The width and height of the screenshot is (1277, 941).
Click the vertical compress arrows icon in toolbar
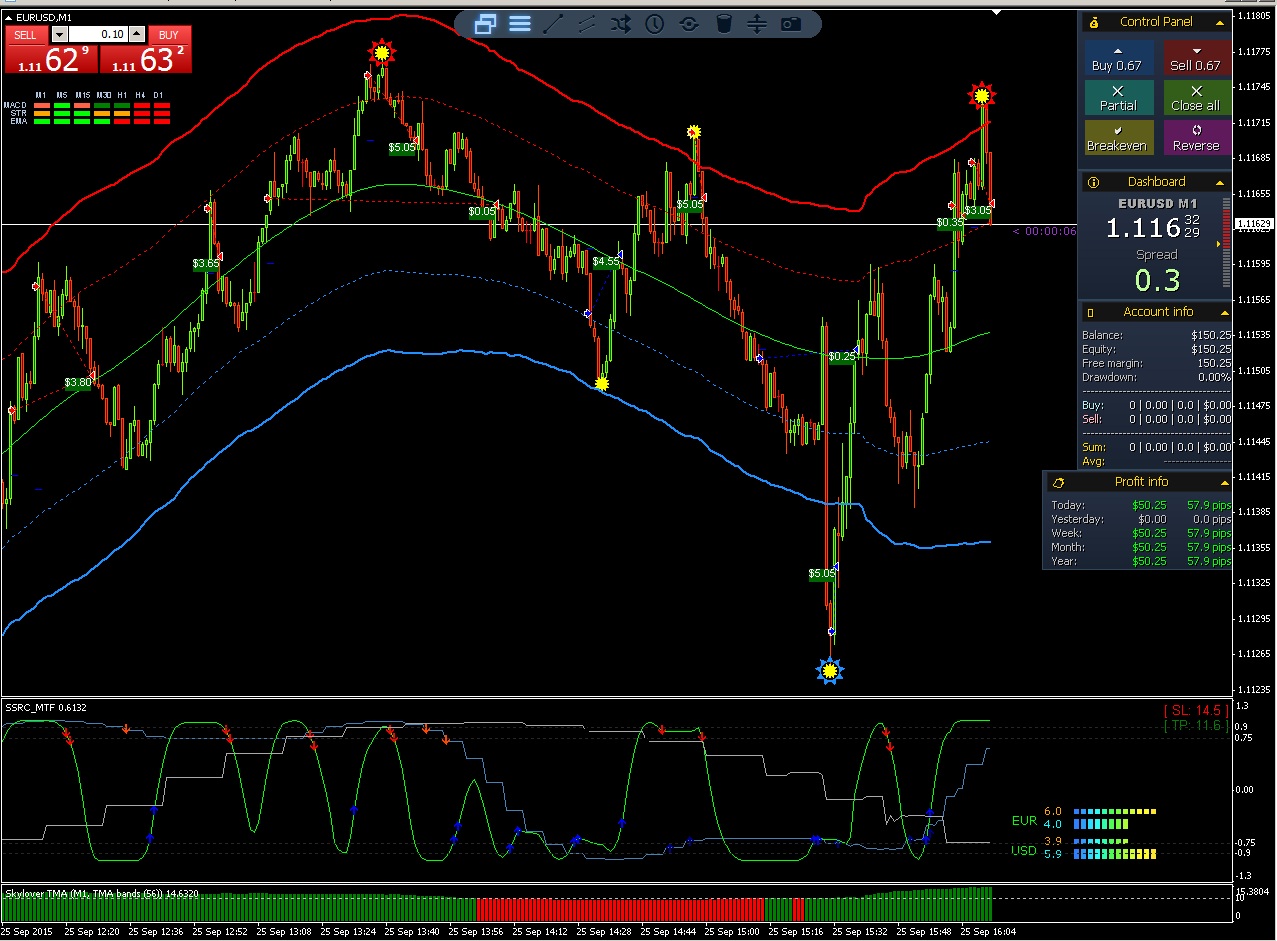click(757, 24)
